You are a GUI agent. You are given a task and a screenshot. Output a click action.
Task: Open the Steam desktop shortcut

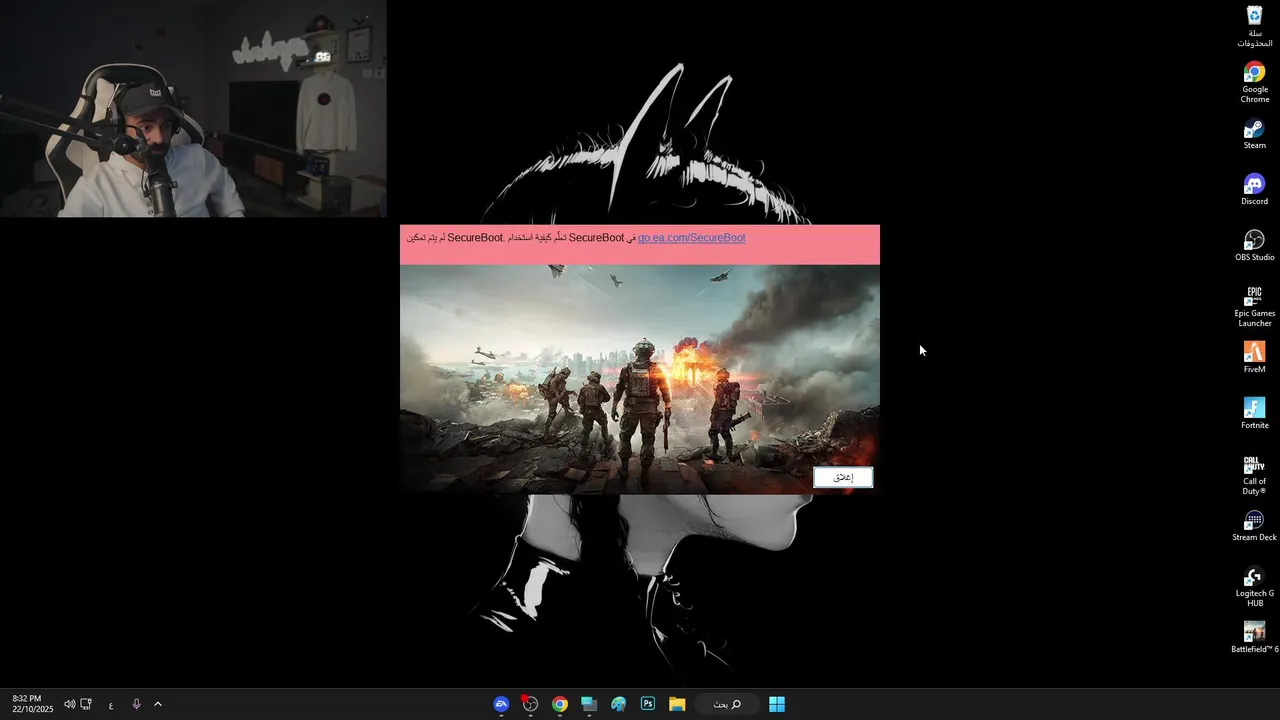(1254, 135)
